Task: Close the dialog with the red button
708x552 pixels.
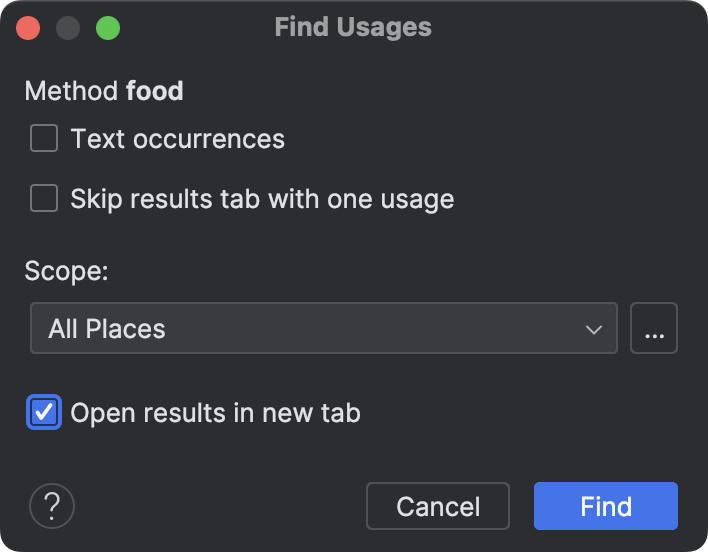Action: tap(29, 27)
